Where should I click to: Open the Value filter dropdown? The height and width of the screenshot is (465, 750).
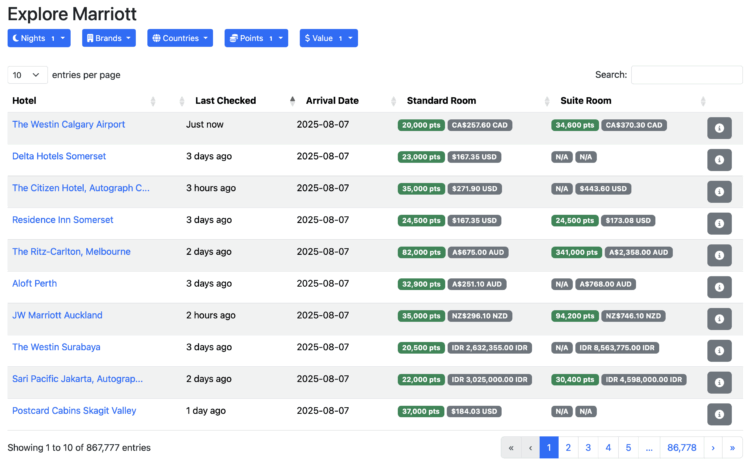(328, 38)
